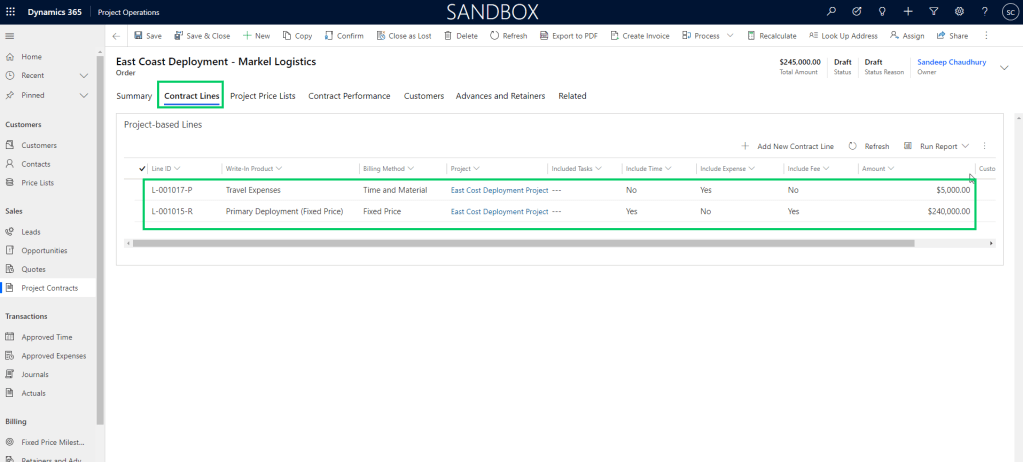Open global search magnifier icon

(831, 11)
